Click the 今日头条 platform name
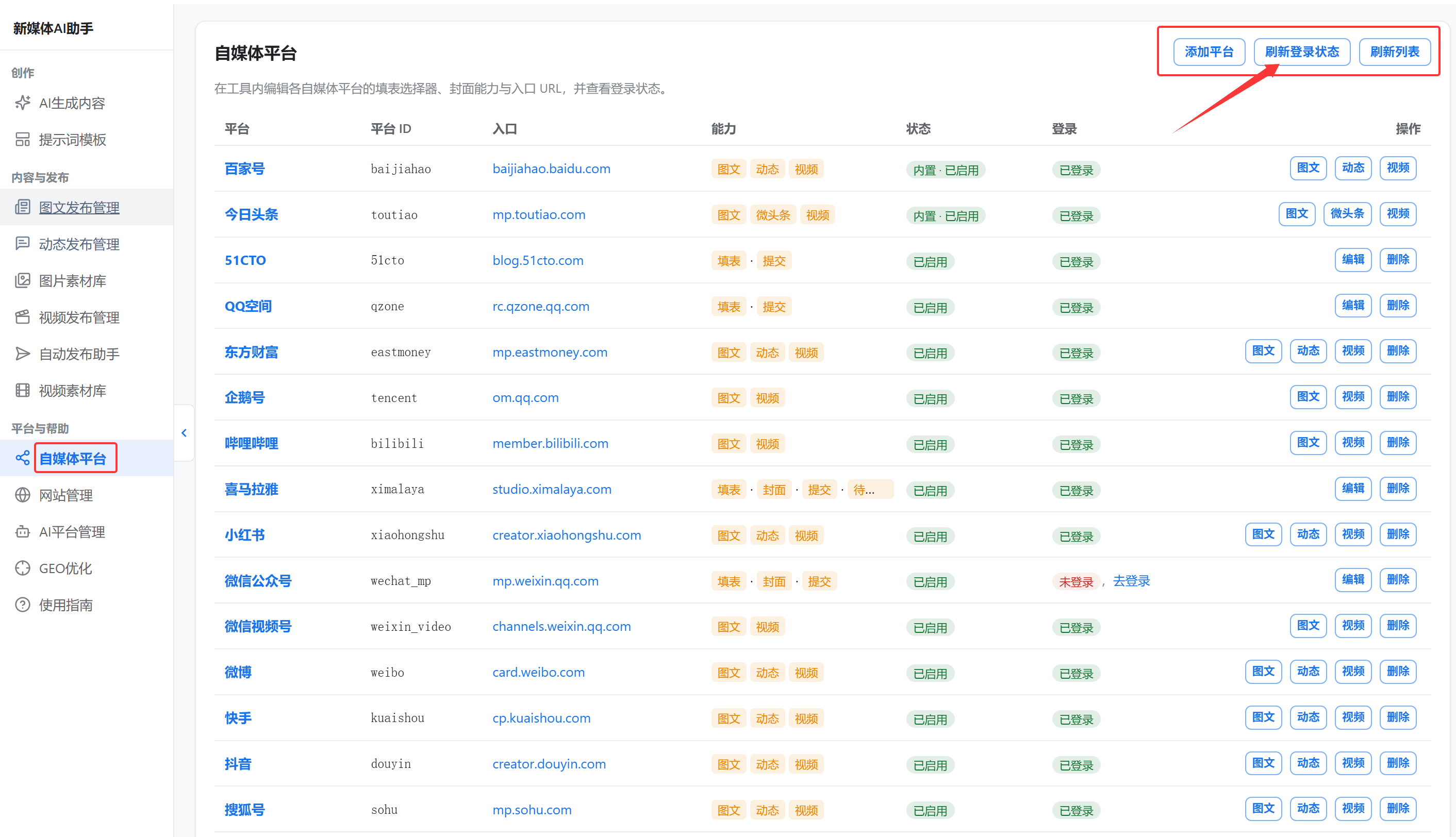The height and width of the screenshot is (837, 1456). click(x=251, y=214)
